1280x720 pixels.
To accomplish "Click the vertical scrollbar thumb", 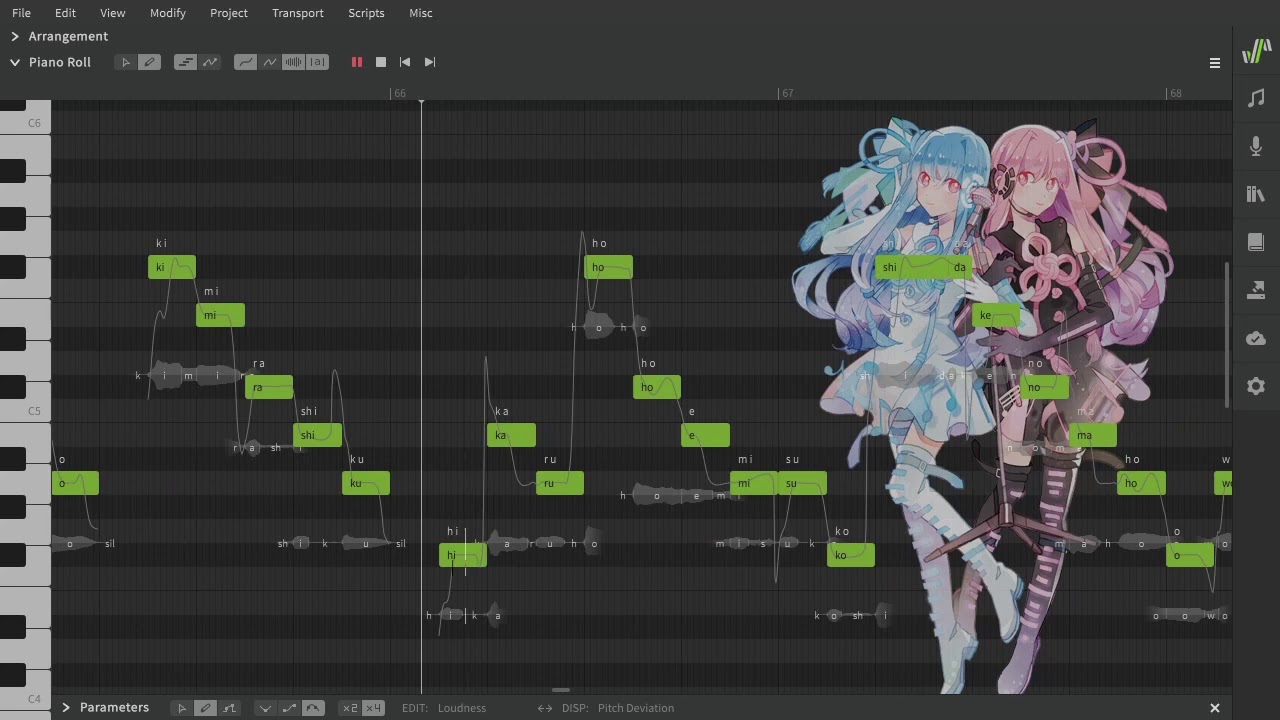I will [x=1227, y=334].
